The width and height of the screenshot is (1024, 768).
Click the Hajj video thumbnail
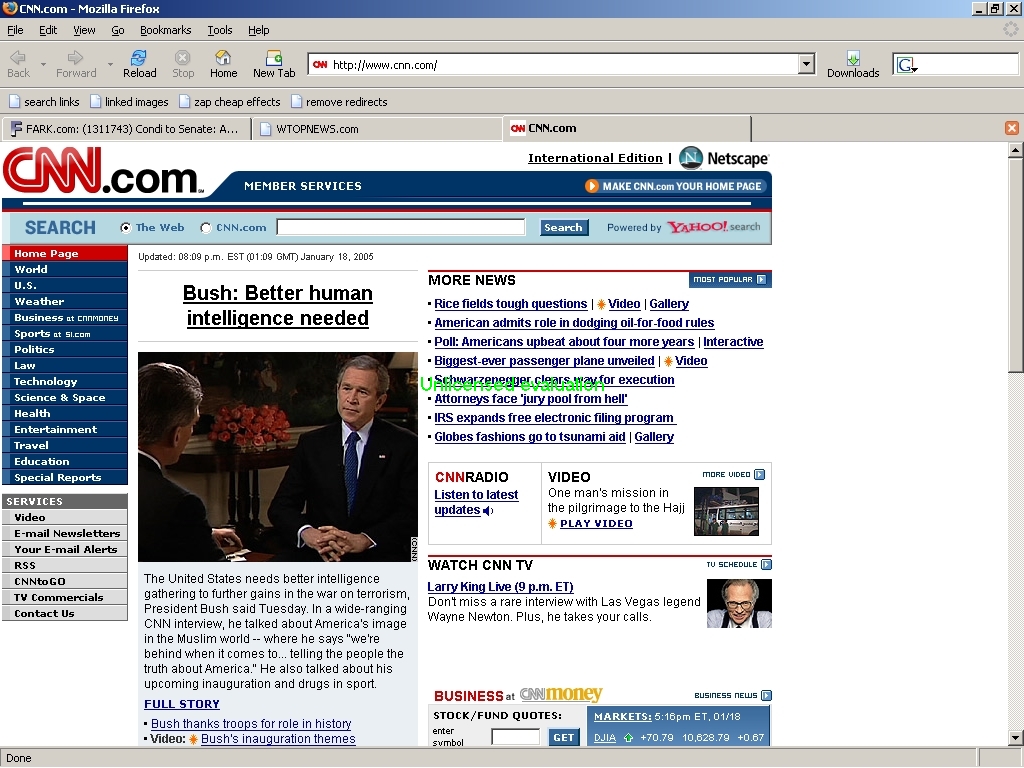pos(726,511)
